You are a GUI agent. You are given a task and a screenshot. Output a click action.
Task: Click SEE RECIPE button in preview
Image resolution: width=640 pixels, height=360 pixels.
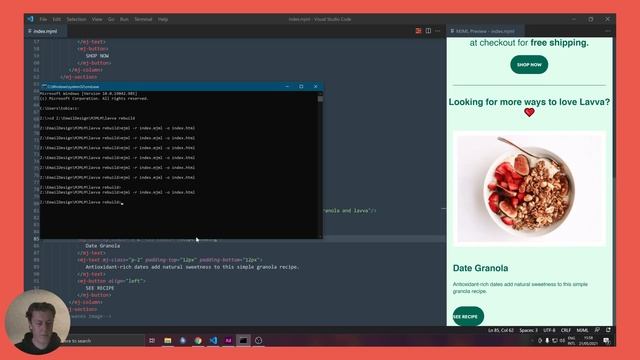468,316
